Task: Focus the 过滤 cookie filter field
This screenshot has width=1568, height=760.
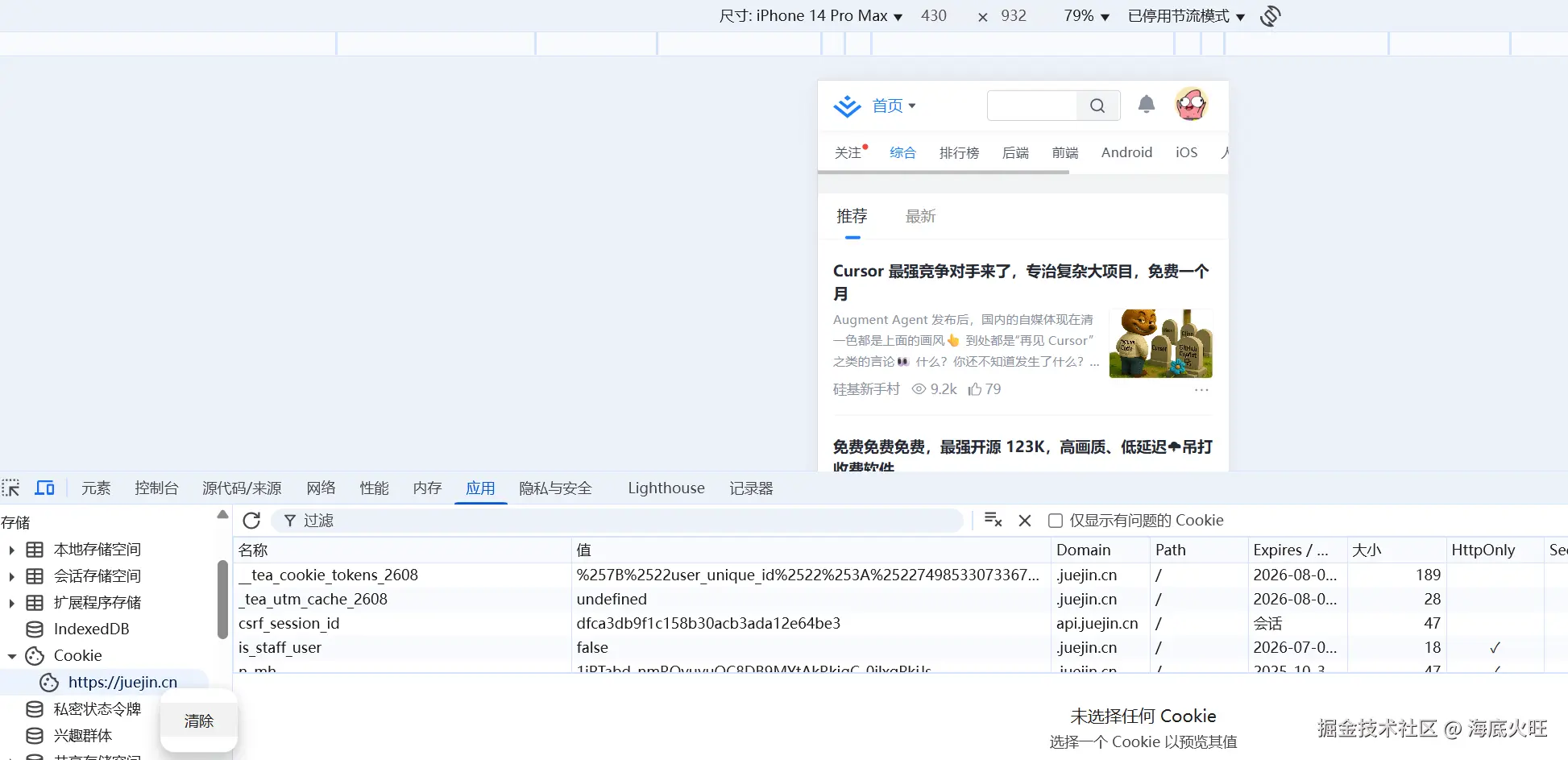Action: tap(617, 521)
